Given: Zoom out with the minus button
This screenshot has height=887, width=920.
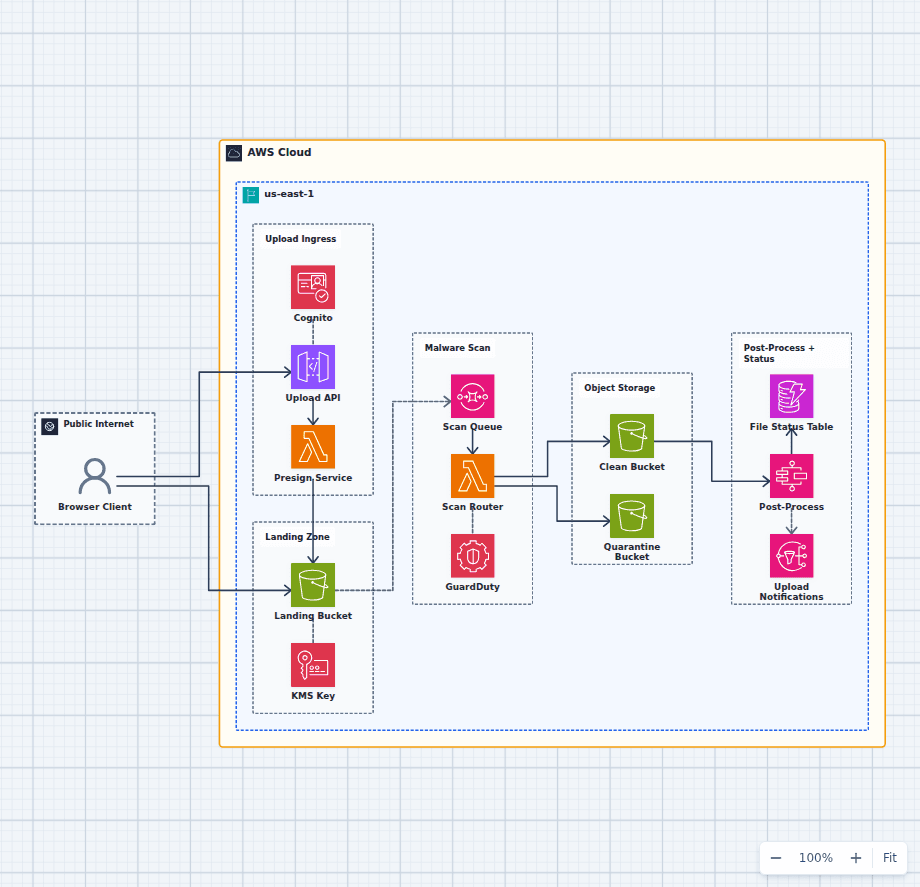Looking at the screenshot, I should 776,858.
